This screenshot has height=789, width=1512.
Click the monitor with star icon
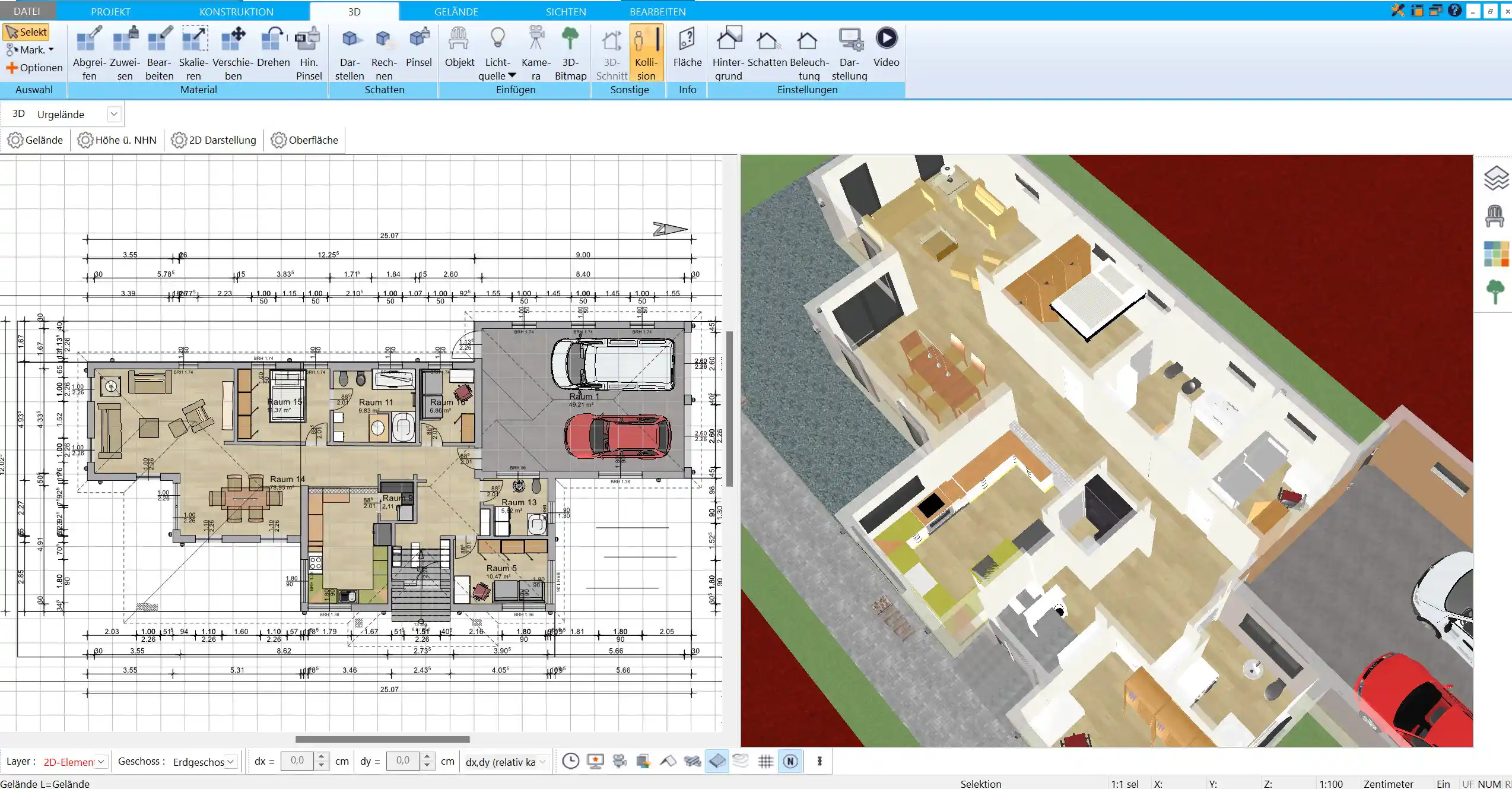(x=595, y=761)
